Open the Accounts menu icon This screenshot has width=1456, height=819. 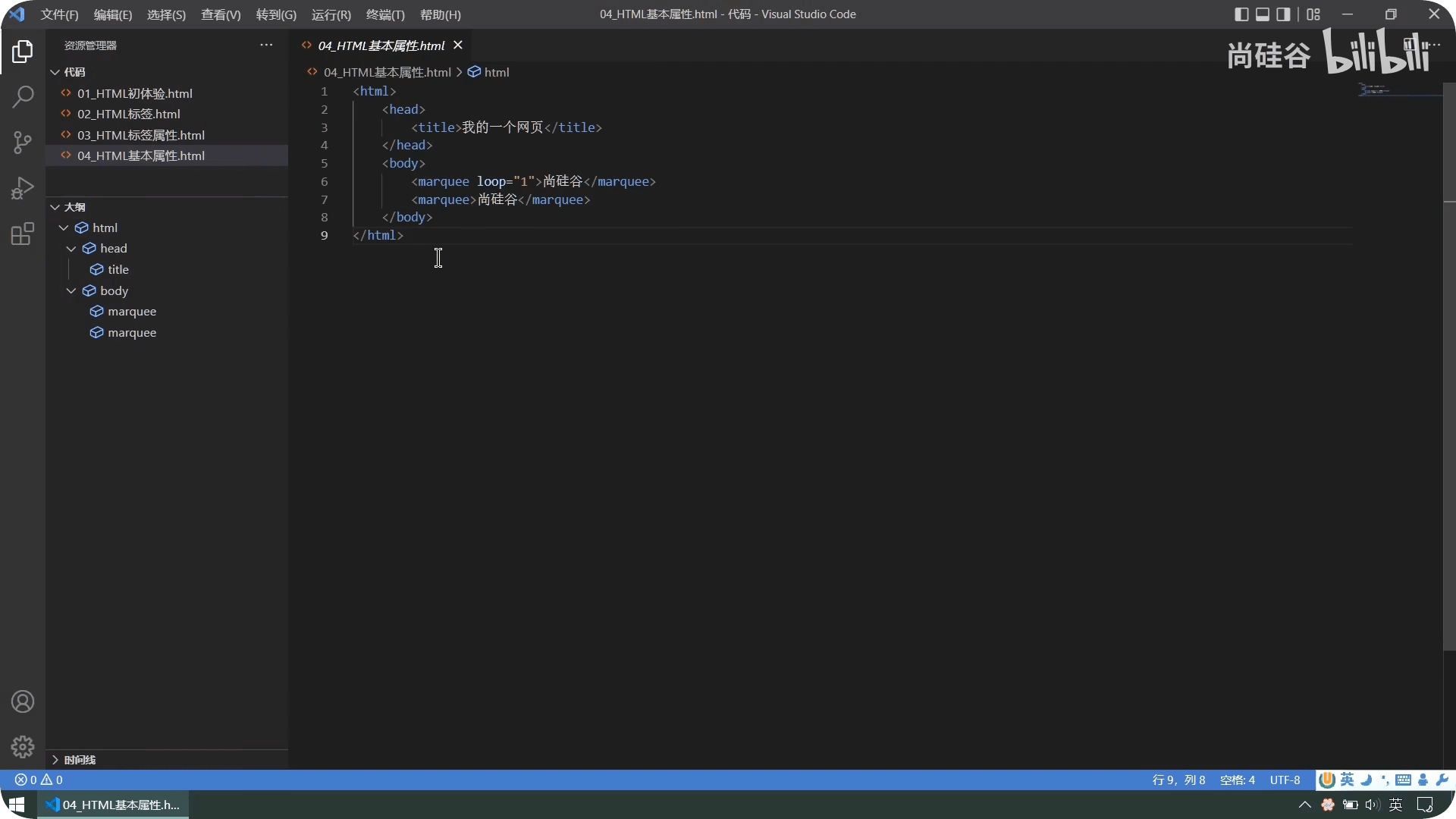click(23, 701)
